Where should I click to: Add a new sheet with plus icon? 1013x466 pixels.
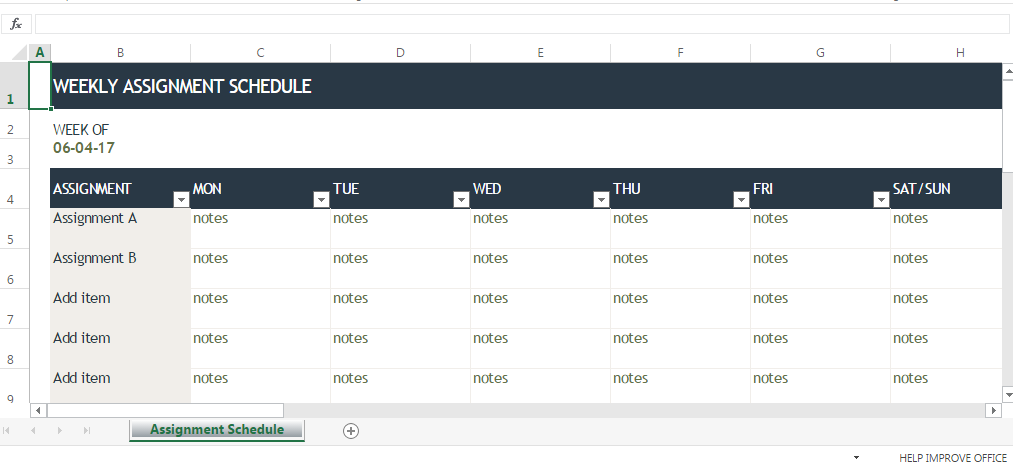point(351,430)
